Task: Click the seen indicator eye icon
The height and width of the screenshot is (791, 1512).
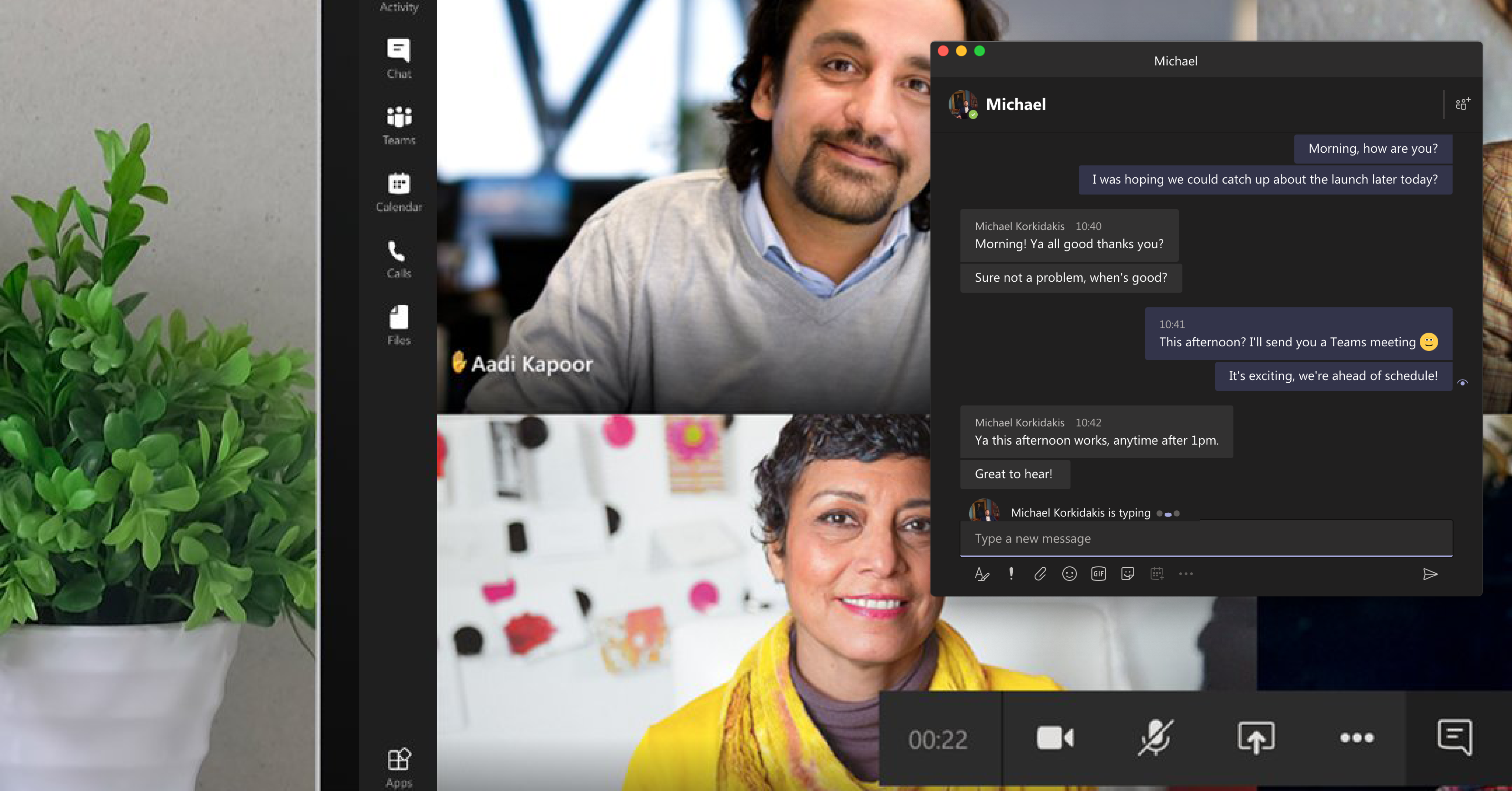Action: 1462,383
